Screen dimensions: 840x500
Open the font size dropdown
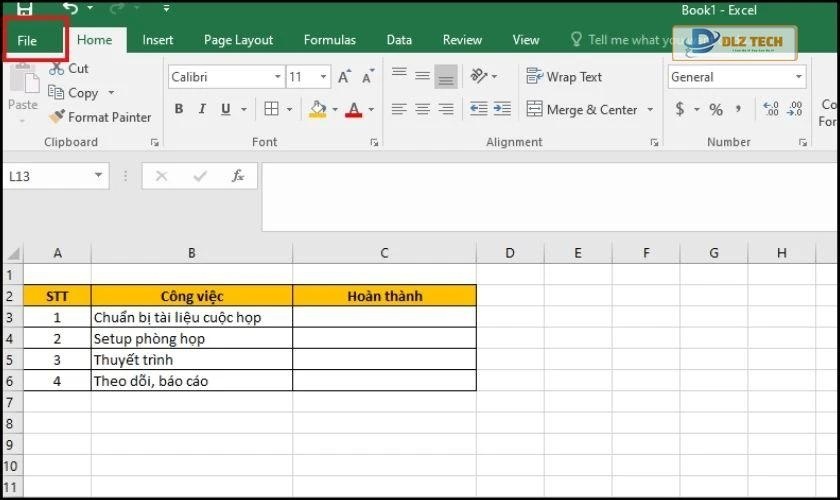coord(323,77)
